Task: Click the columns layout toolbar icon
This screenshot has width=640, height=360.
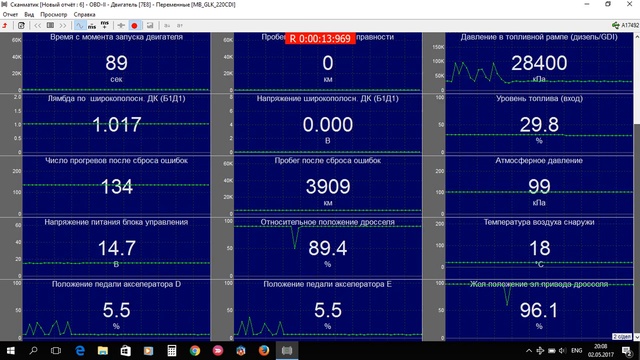Action: (x=50, y=26)
